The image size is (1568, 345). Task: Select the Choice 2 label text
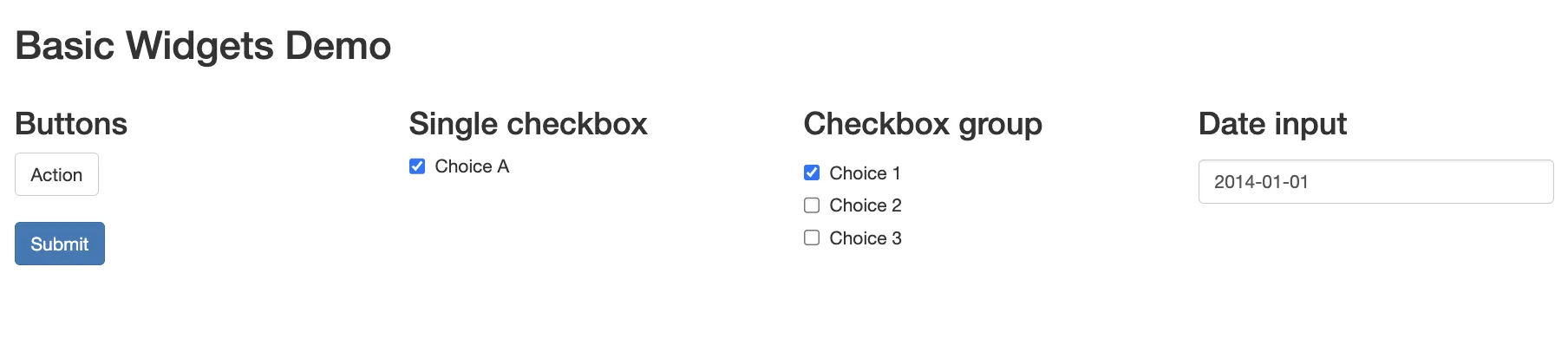(866, 205)
